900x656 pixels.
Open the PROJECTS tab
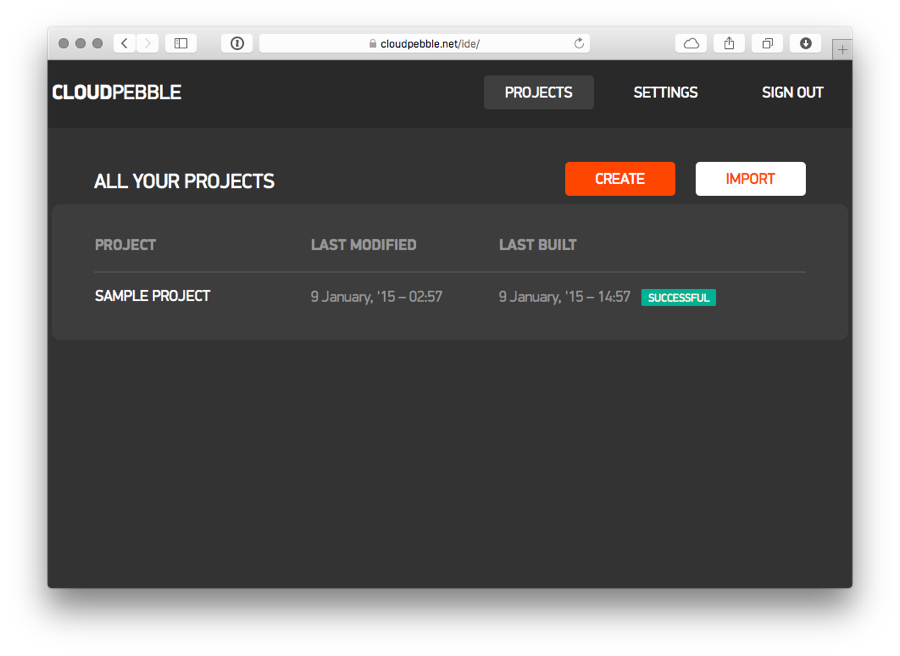point(538,92)
